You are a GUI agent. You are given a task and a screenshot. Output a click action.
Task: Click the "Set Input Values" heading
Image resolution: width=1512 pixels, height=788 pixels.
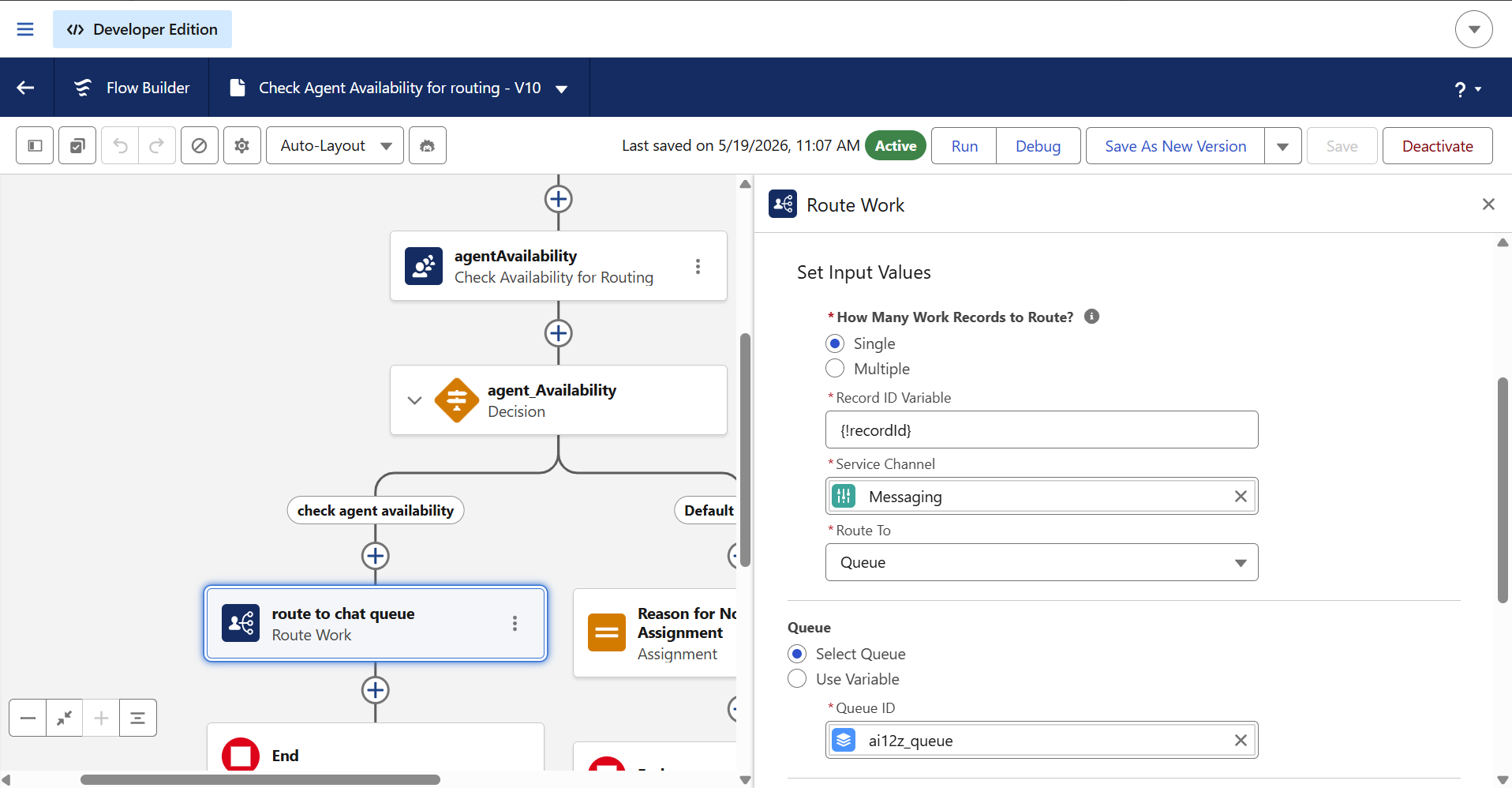pos(864,272)
